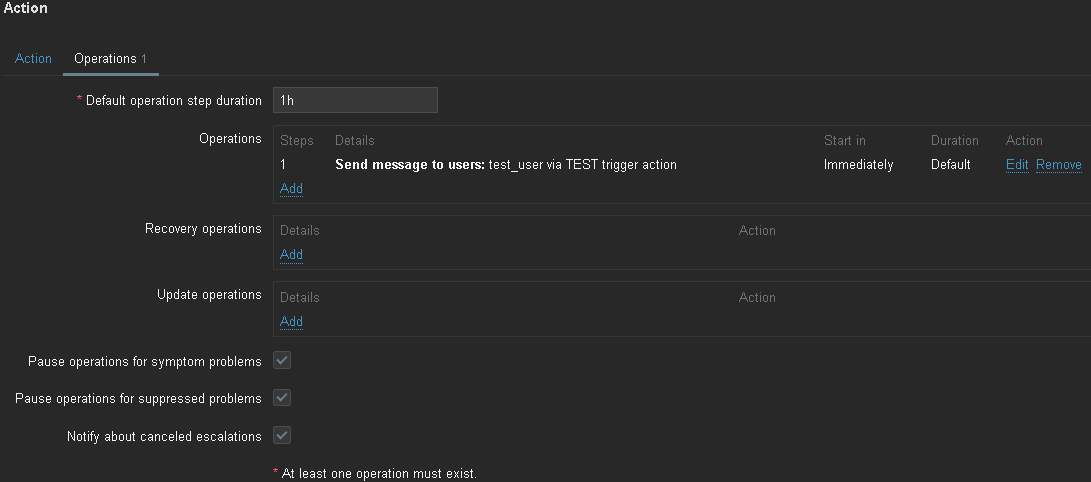Click the default operation step duration field
1091x482 pixels.
point(355,100)
